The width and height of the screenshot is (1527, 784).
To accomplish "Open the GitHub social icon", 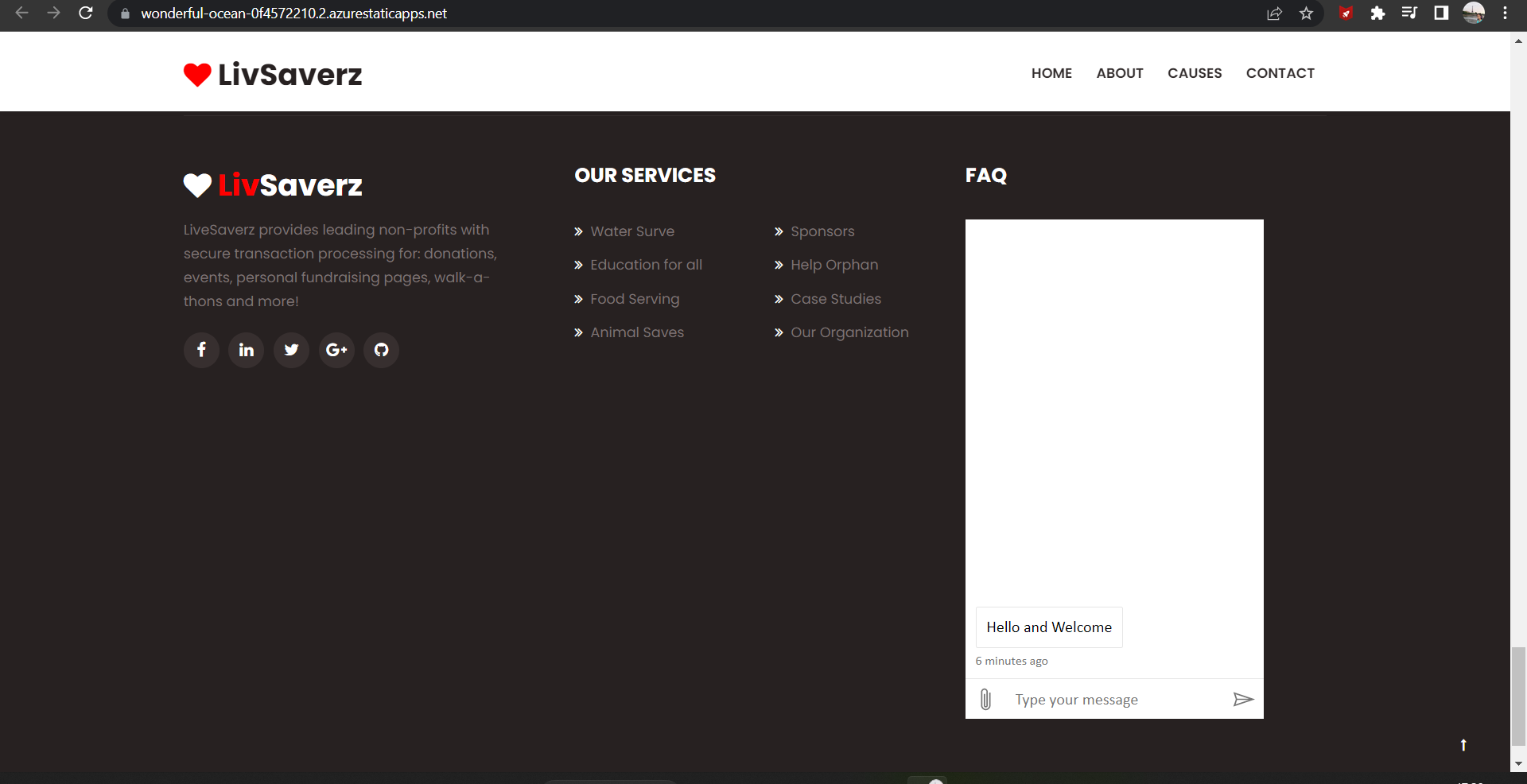I will click(382, 350).
